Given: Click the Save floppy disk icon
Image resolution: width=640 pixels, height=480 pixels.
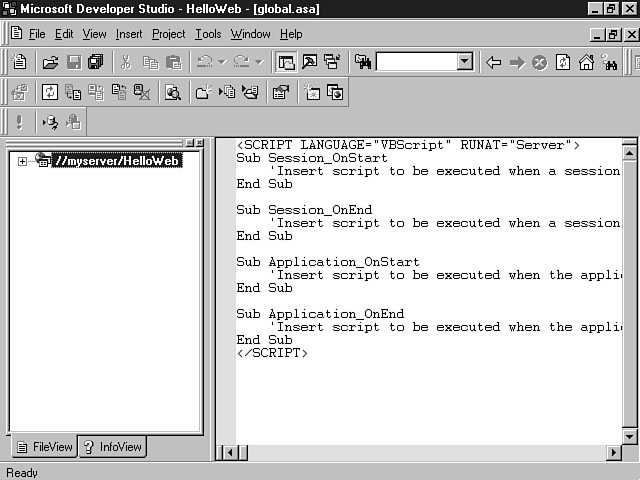Looking at the screenshot, I should click(x=73, y=62).
